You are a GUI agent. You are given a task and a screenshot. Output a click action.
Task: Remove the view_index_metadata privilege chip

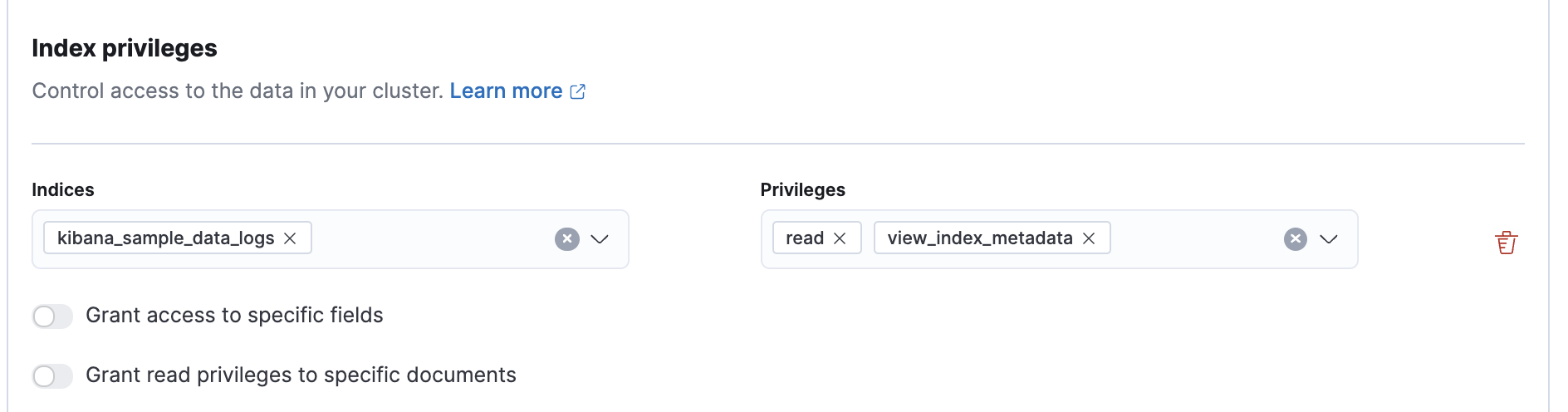1089,238
